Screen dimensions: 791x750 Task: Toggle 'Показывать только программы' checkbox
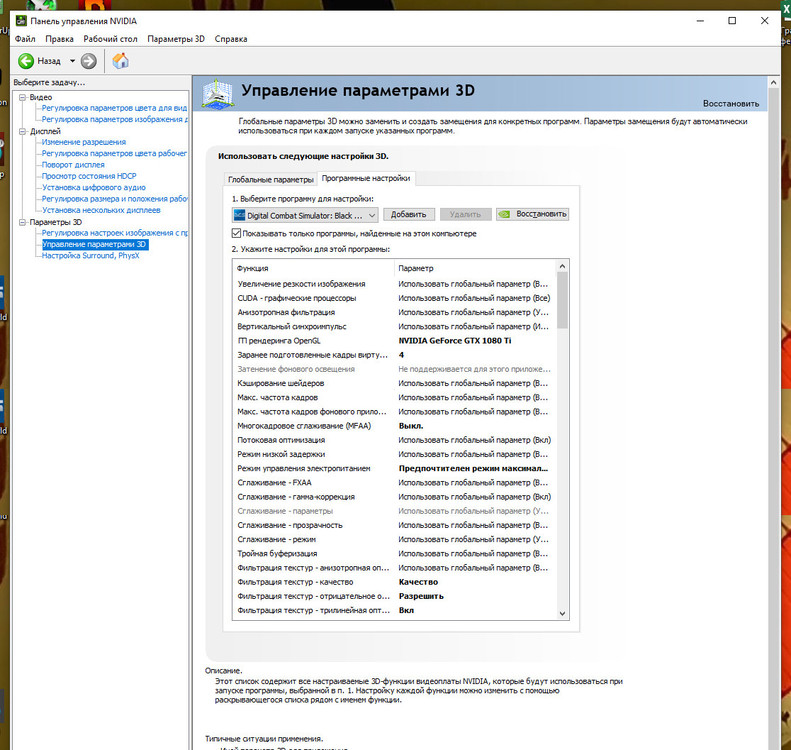click(x=236, y=233)
